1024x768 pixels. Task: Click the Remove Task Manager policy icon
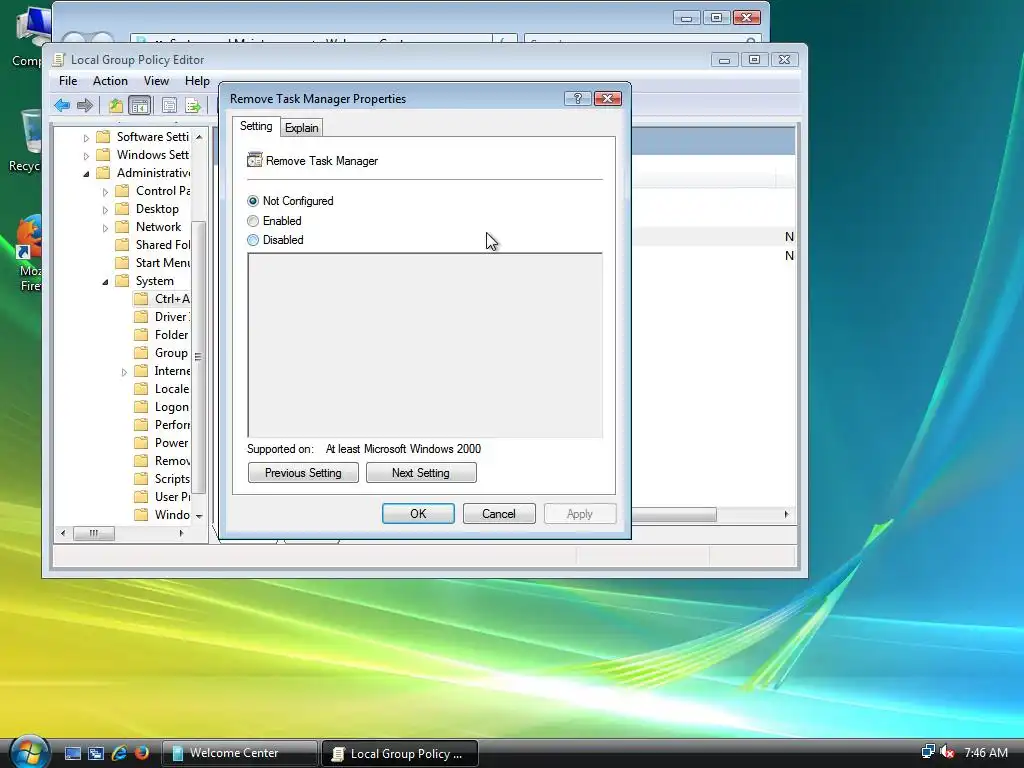tap(254, 160)
